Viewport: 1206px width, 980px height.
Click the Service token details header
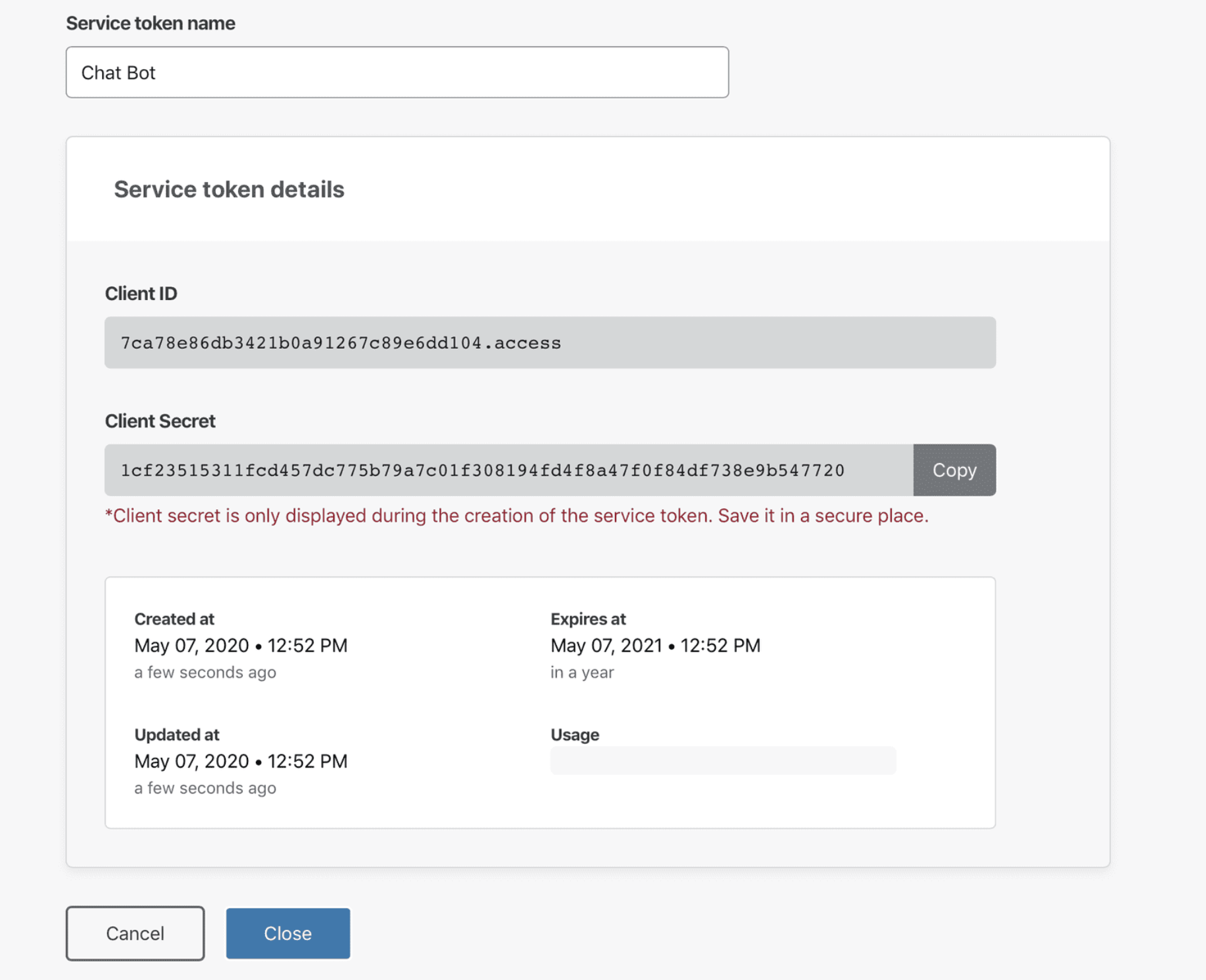click(x=228, y=189)
